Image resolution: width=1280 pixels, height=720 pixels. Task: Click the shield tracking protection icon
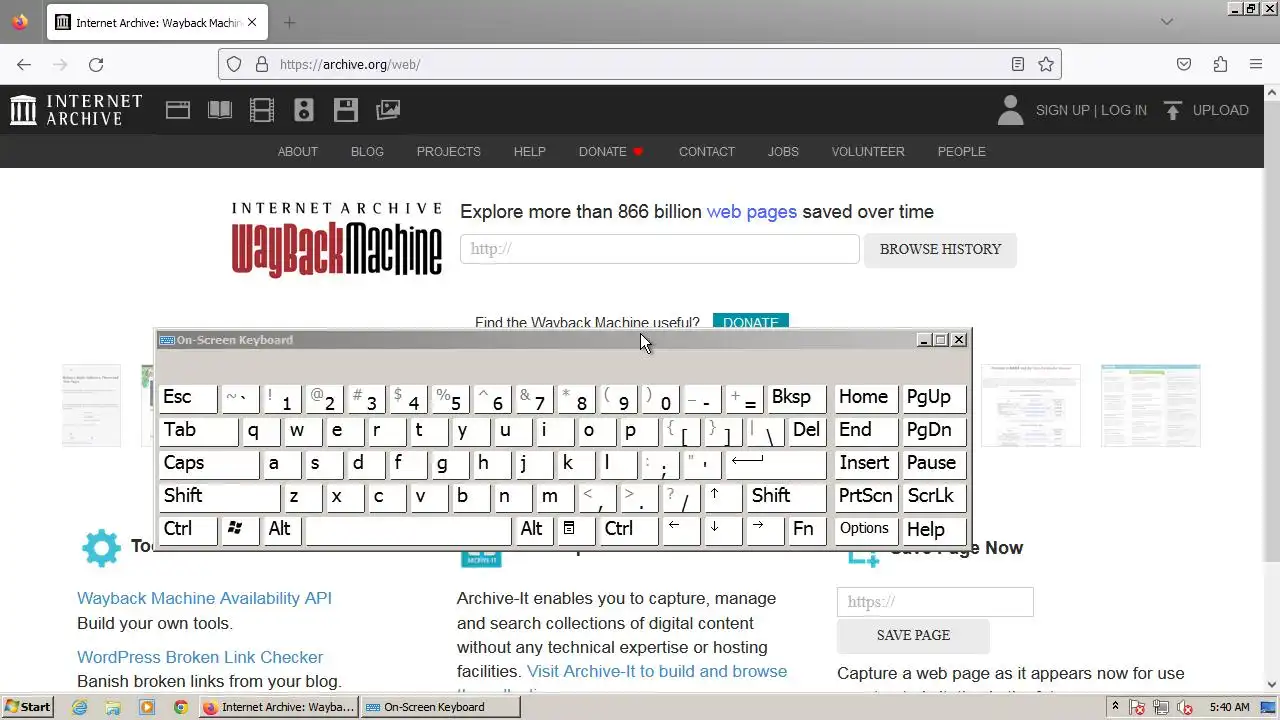(234, 64)
